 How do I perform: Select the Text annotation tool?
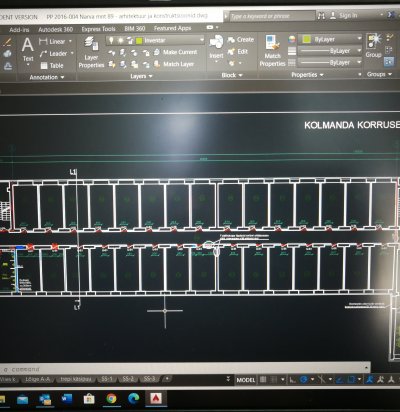click(x=28, y=50)
